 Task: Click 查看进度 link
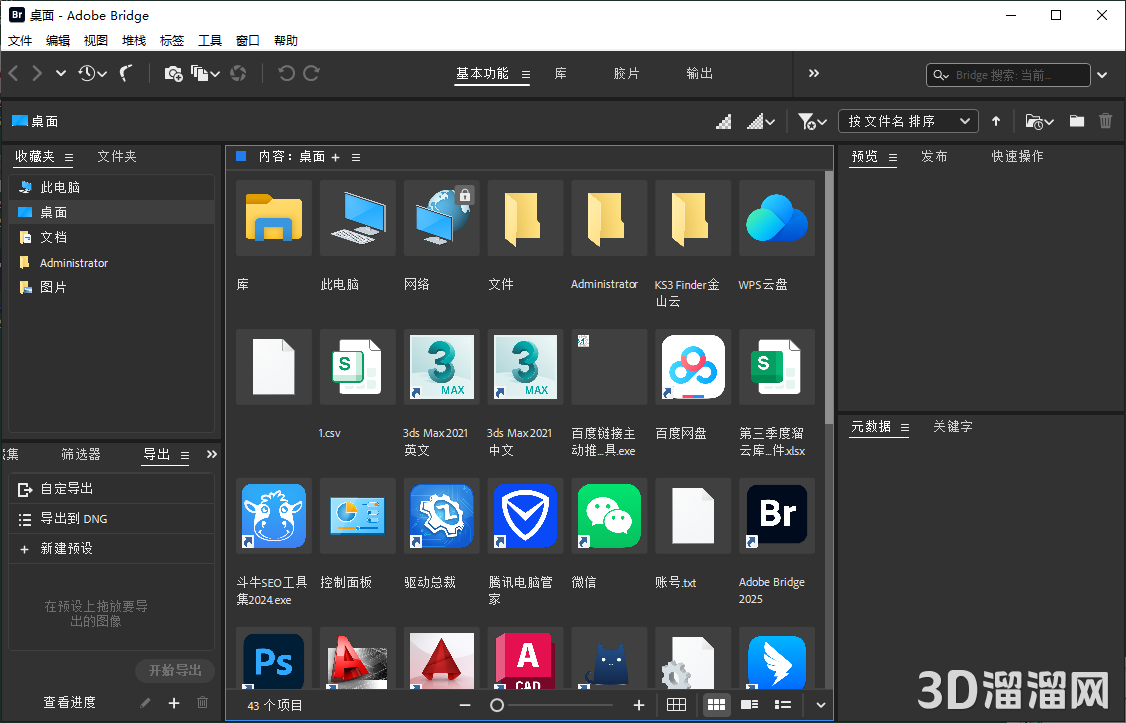69,702
